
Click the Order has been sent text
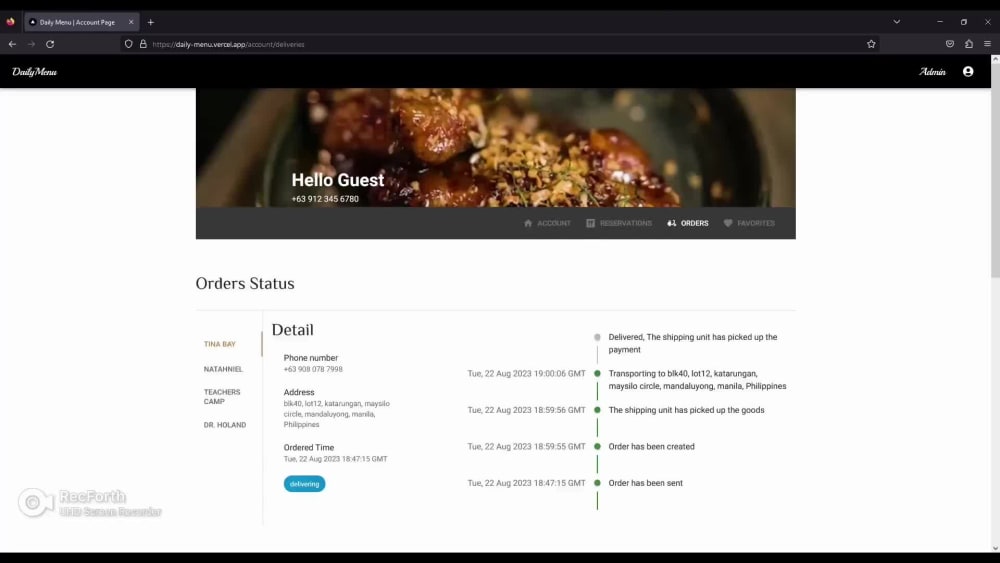[645, 483]
